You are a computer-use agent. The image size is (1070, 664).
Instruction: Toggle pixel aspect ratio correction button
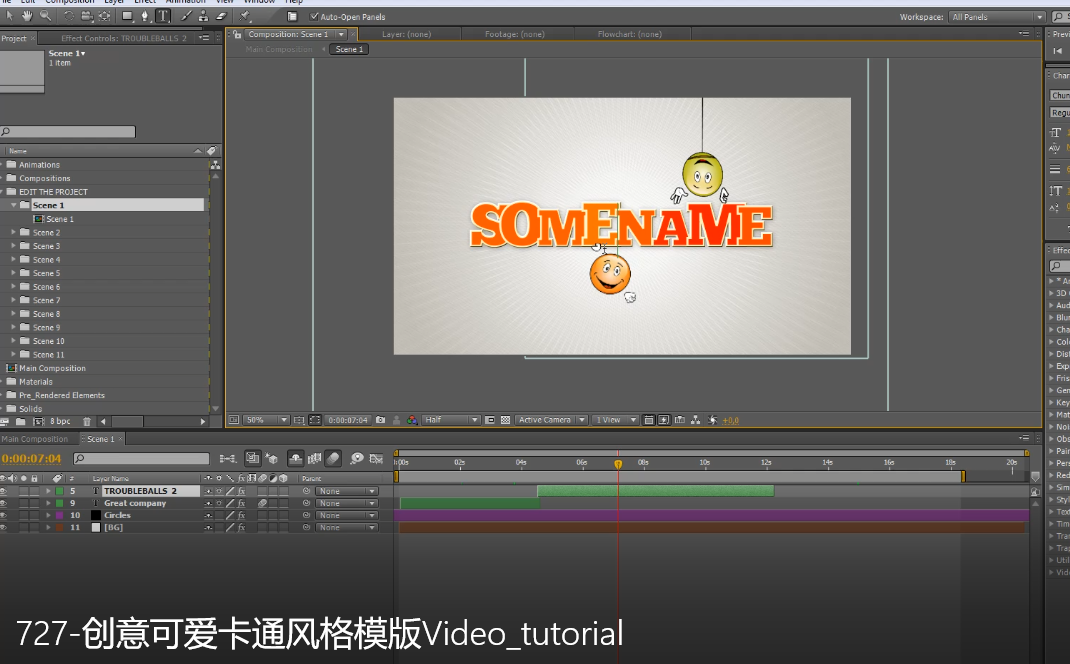[x=648, y=420]
